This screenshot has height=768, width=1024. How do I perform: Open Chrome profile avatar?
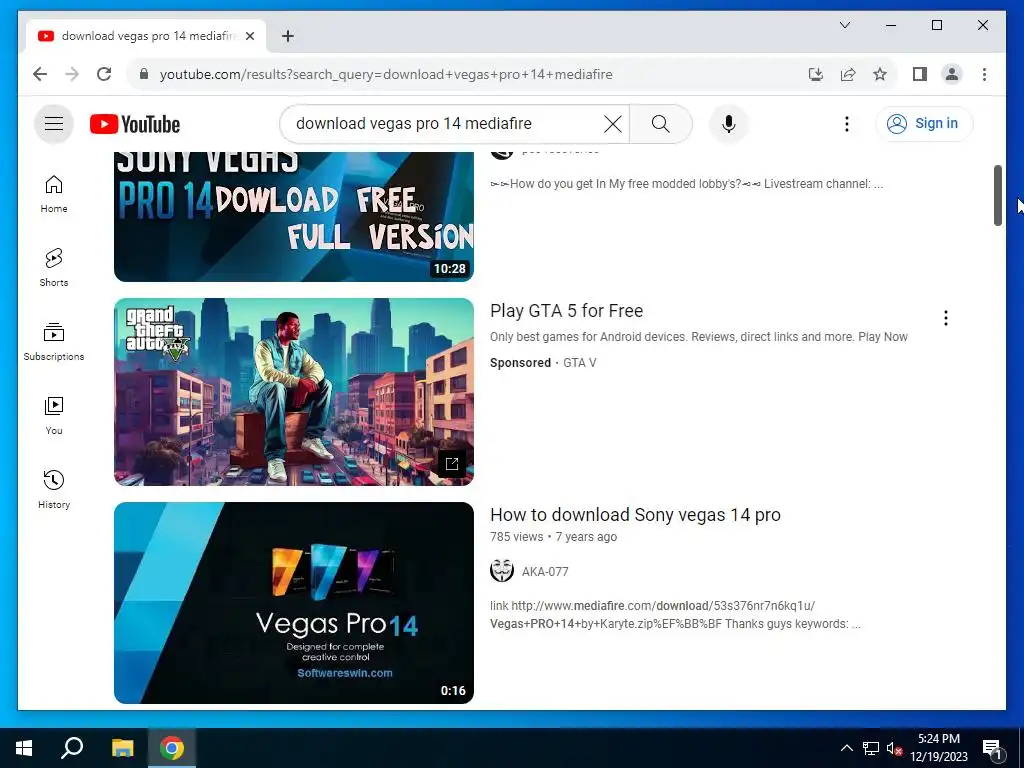(x=952, y=74)
